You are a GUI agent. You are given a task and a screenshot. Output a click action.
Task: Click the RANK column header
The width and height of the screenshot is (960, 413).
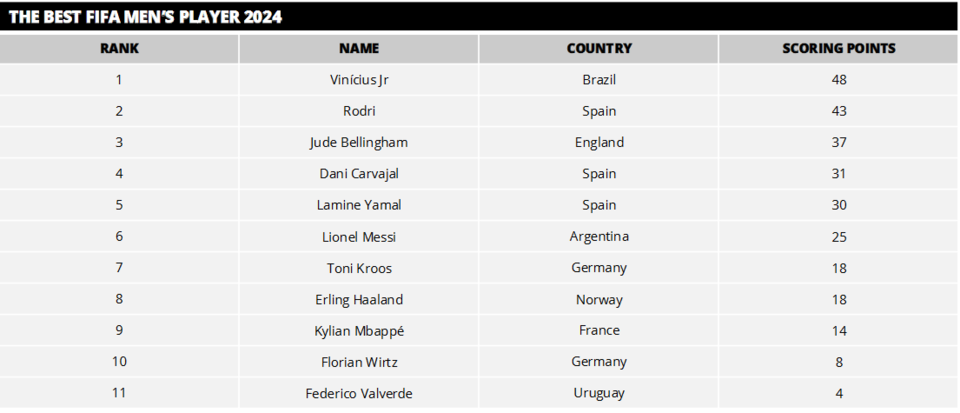pos(119,48)
